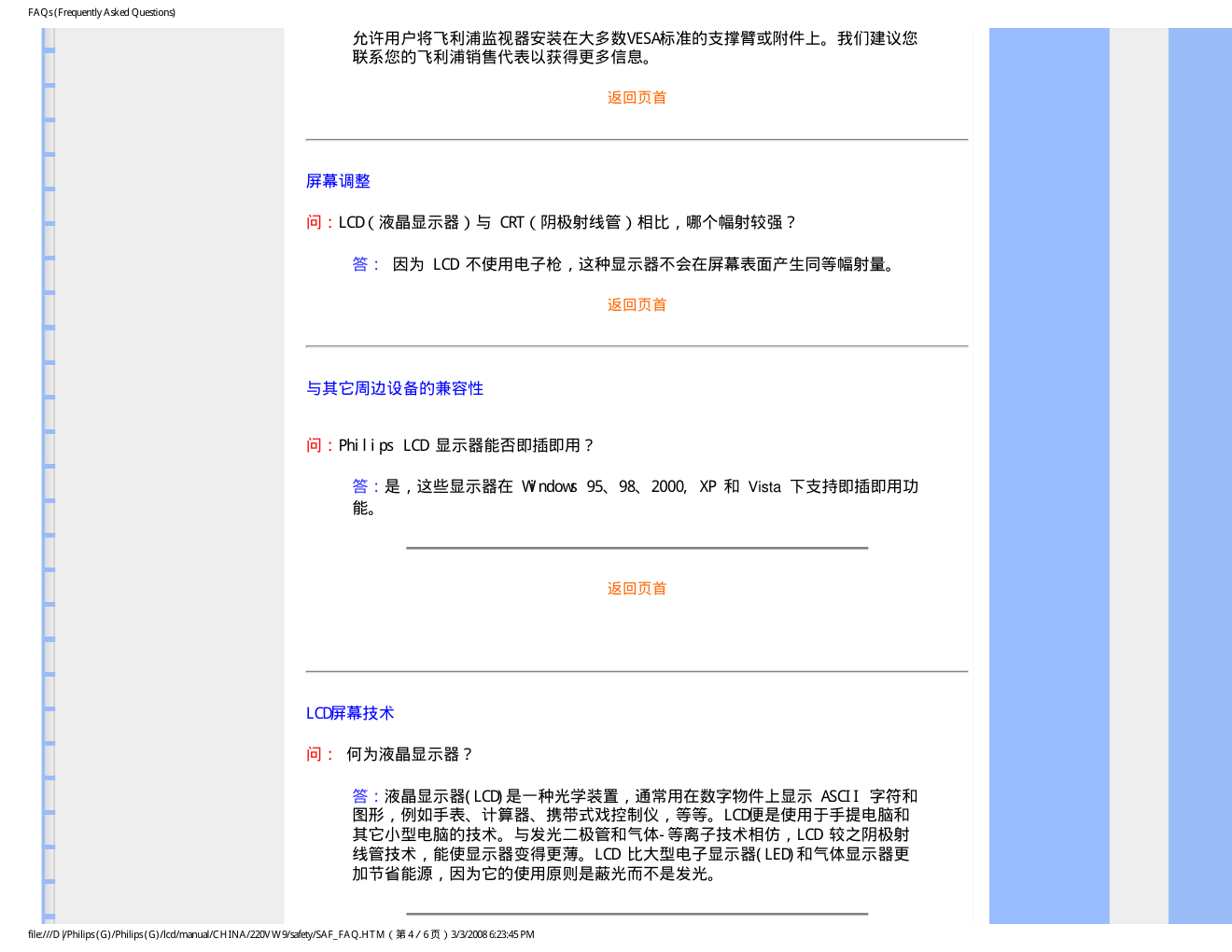Viewport: 1232px width, 952px height.
Task: Select the 屏幕调整 section heading
Action: 338,181
